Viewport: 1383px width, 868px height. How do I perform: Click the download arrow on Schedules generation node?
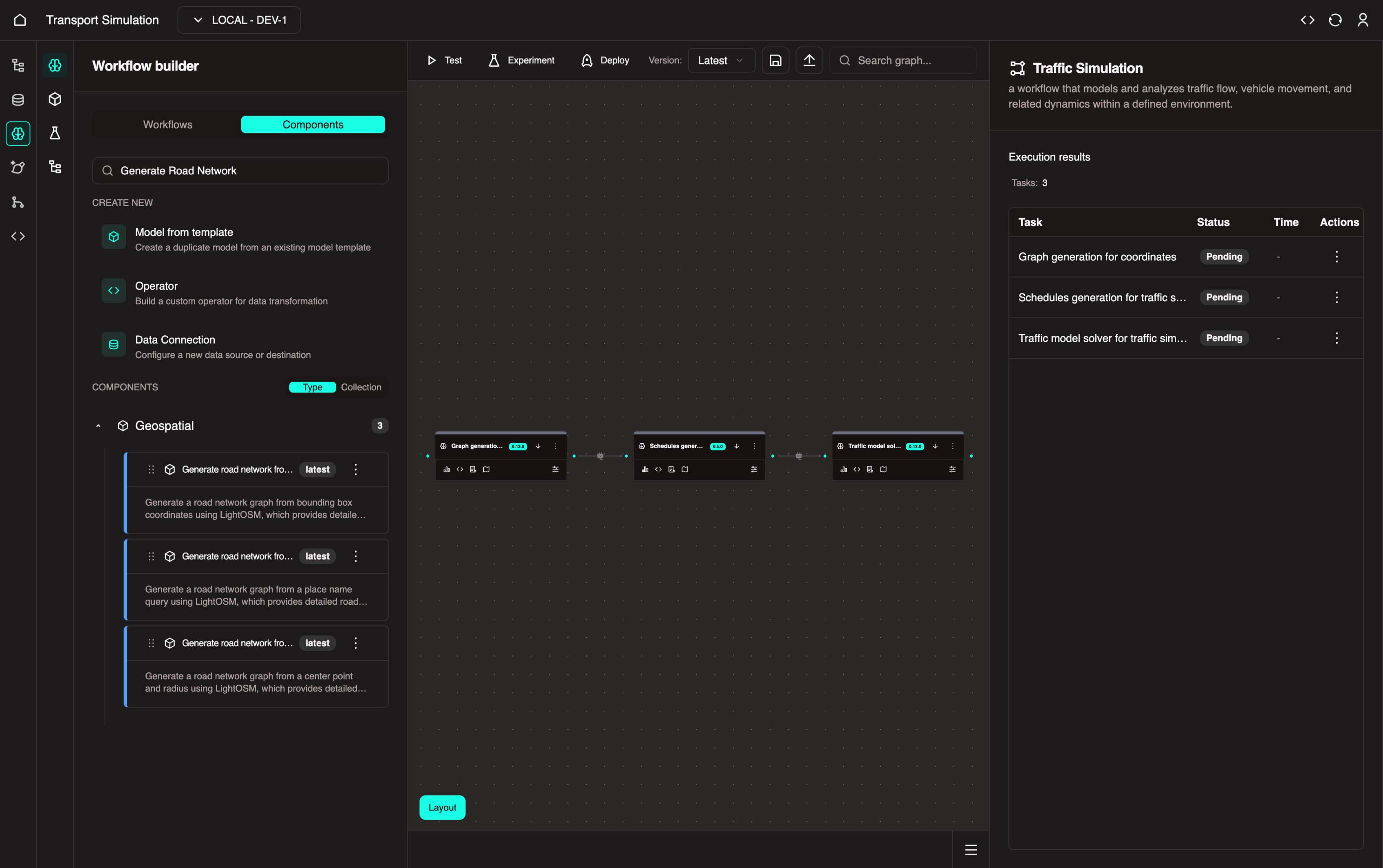pyautogui.click(x=736, y=446)
